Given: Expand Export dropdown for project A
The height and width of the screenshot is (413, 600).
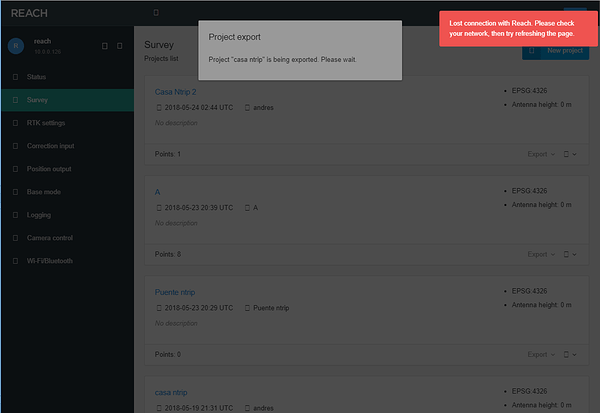Looking at the screenshot, I should pos(541,255).
